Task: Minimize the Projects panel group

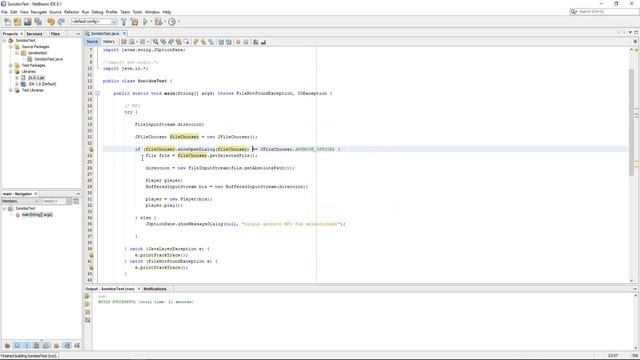Action: pyautogui.click(x=78, y=34)
